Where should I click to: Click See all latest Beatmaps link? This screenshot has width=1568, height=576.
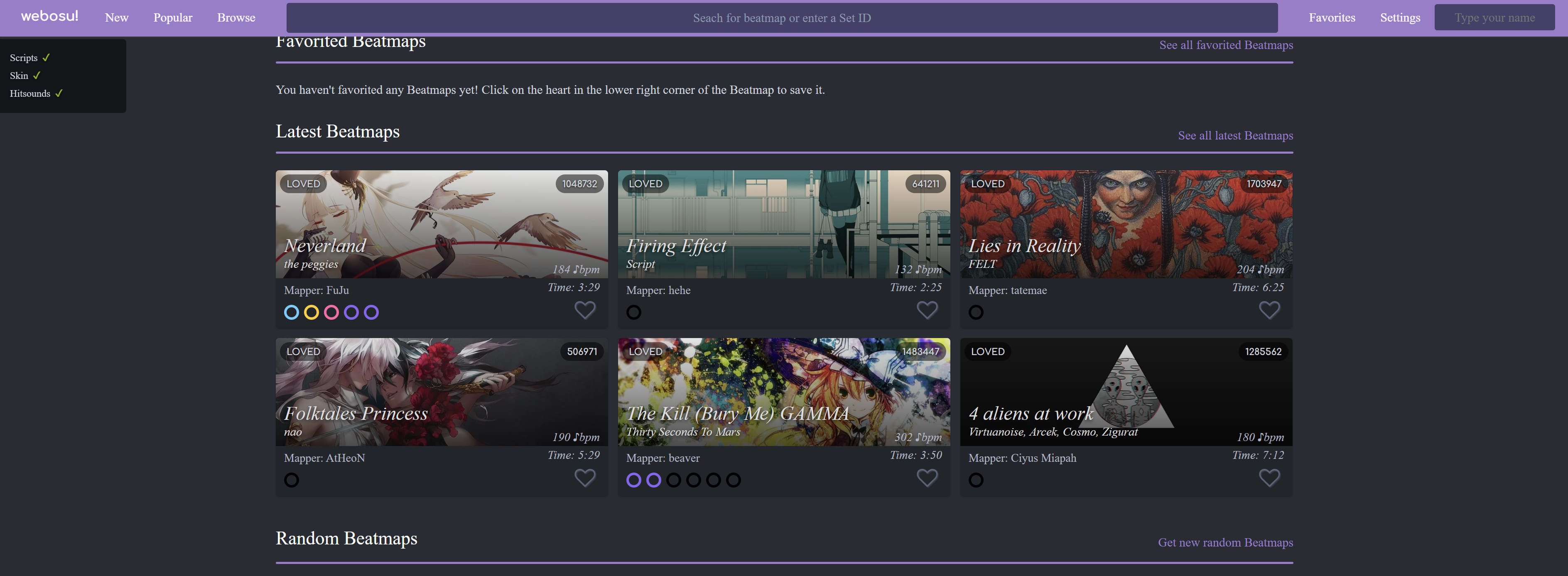(1235, 135)
